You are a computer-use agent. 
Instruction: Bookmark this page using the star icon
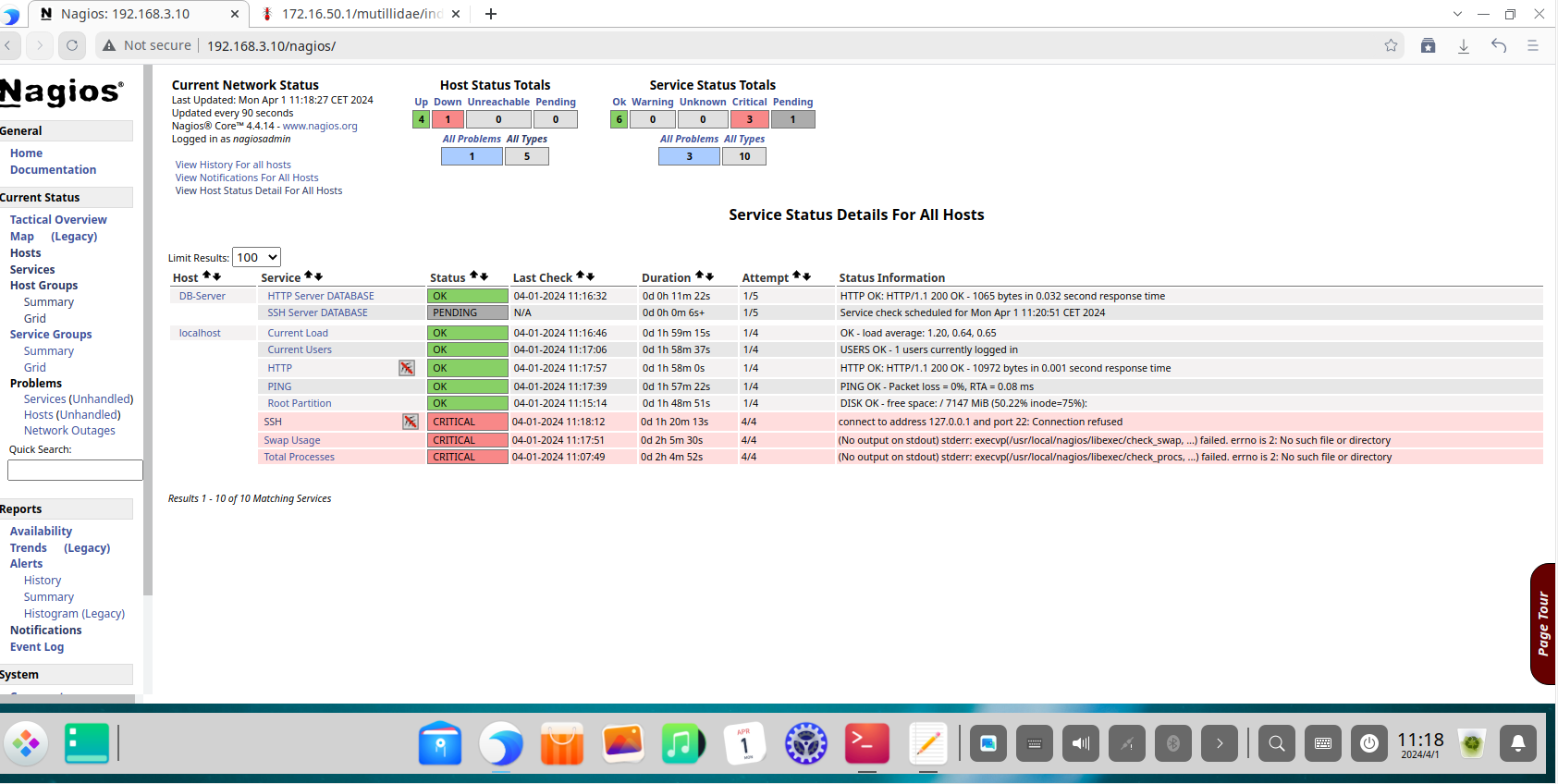pos(1391,45)
